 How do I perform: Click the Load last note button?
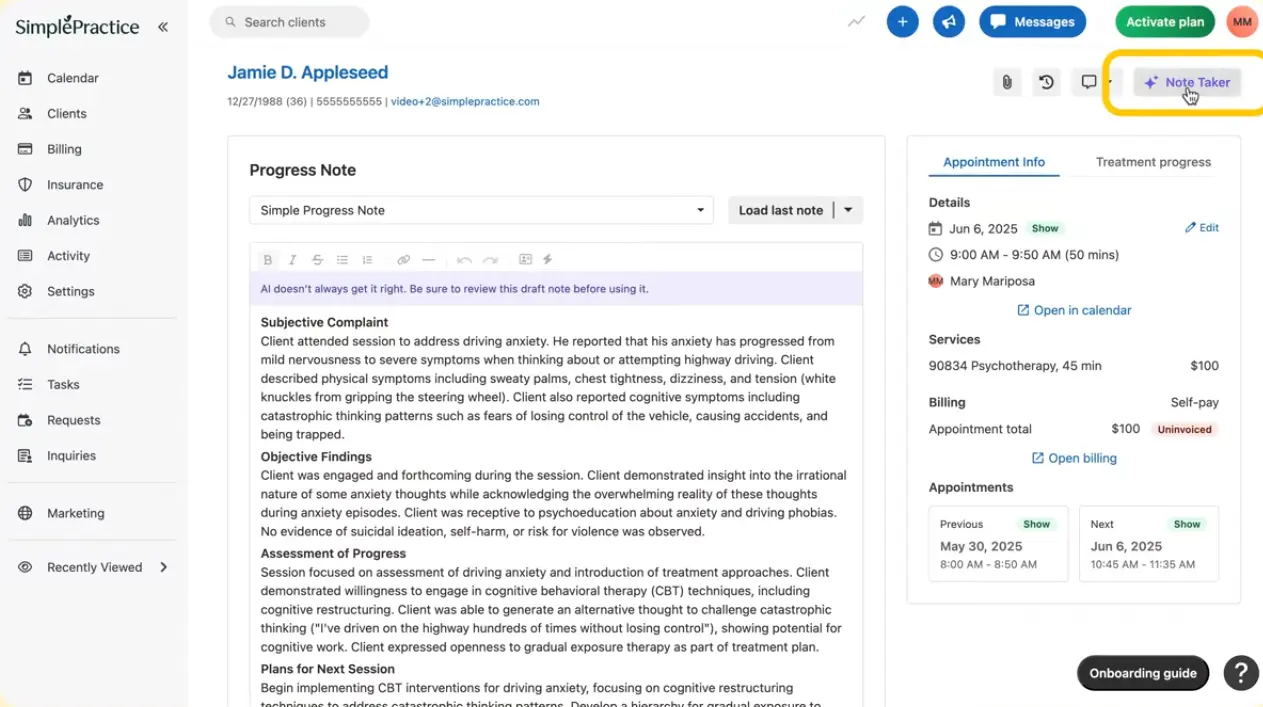[x=781, y=210]
